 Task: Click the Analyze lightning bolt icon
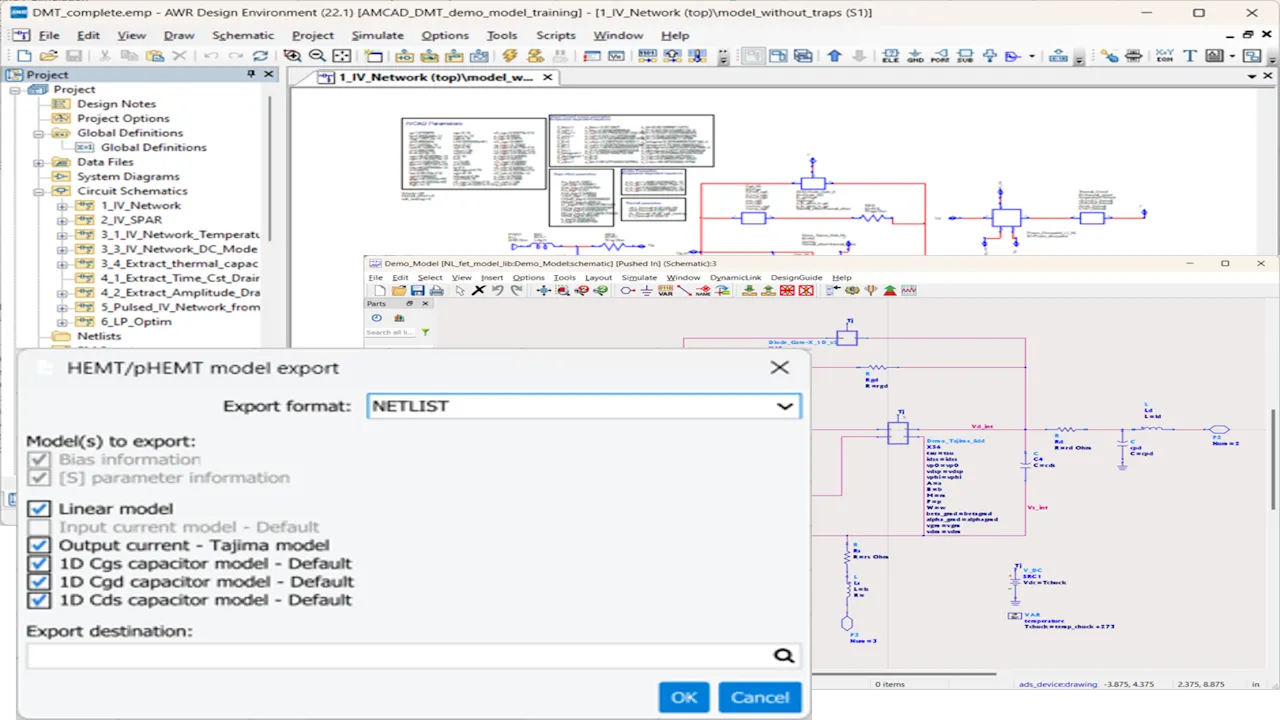pos(510,57)
